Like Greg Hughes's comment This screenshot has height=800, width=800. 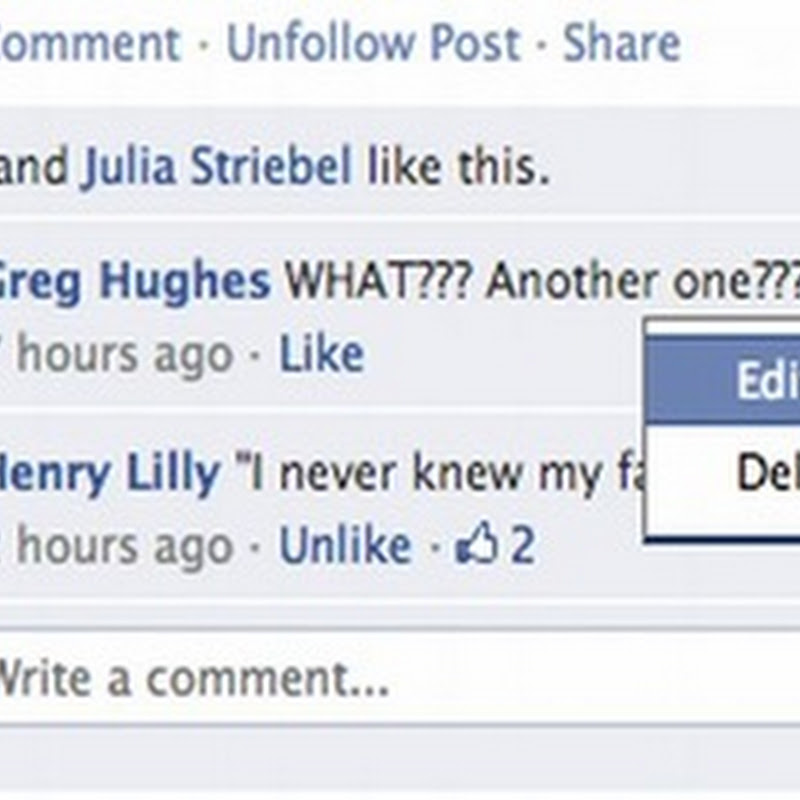point(321,353)
